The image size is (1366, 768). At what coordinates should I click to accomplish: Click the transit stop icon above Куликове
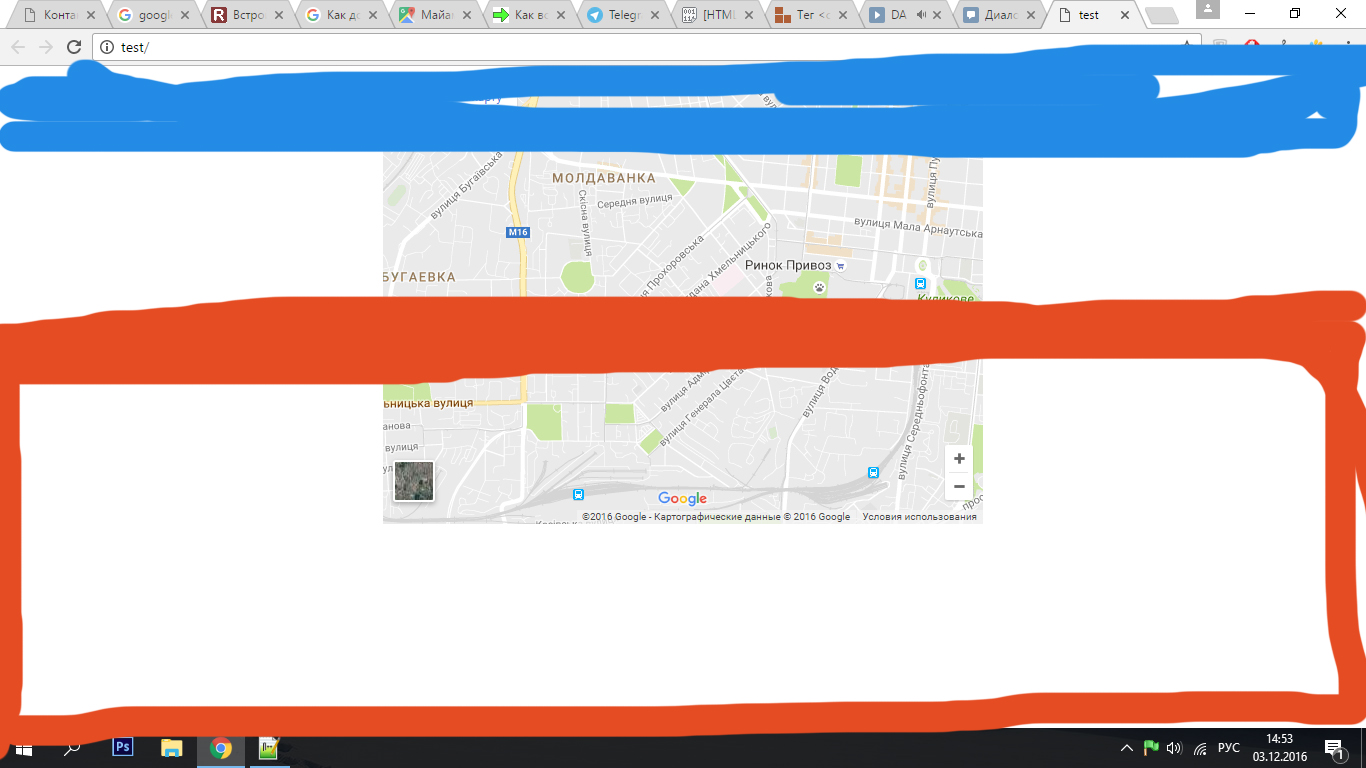(x=921, y=284)
